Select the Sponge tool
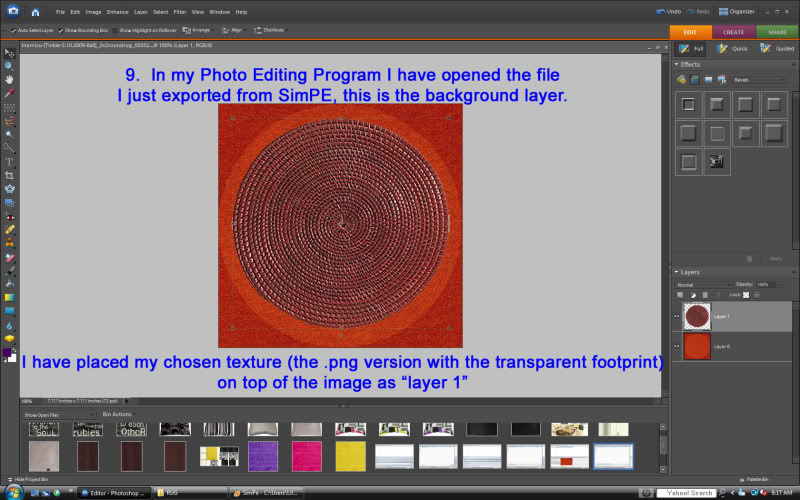The width and height of the screenshot is (800, 500). tap(9, 338)
